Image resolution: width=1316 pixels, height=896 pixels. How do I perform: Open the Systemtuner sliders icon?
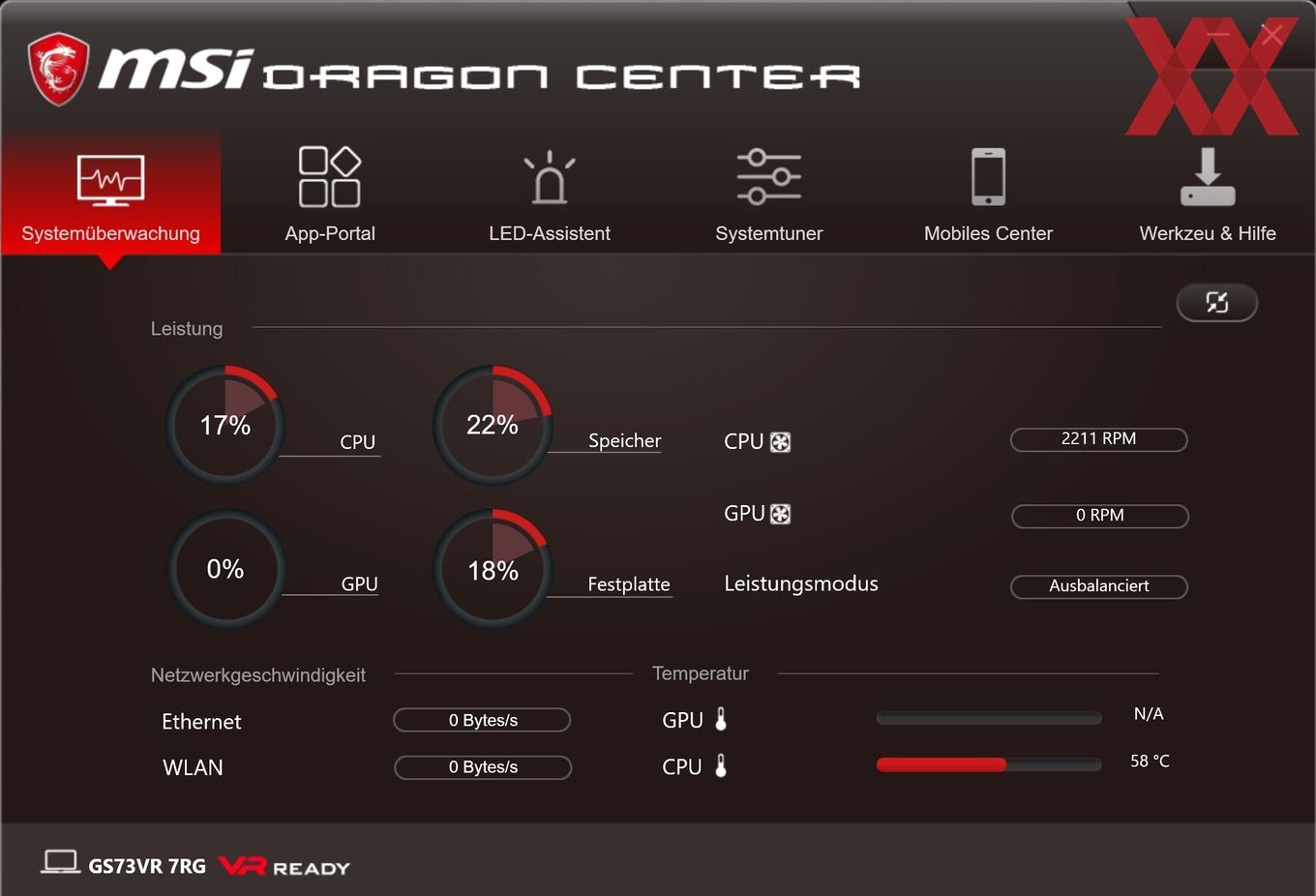(x=768, y=176)
